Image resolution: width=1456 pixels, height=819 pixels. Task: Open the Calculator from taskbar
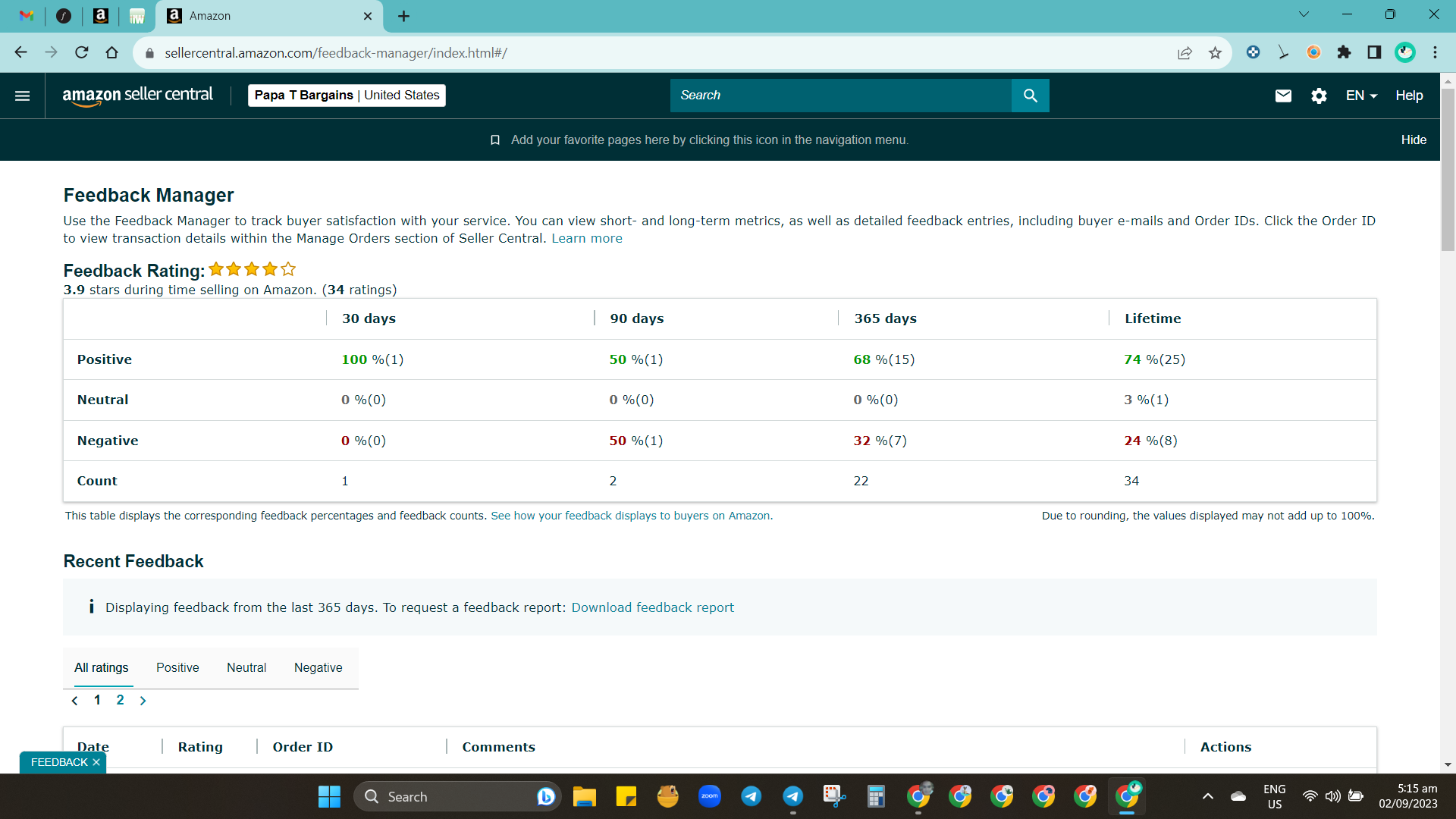[x=876, y=796]
